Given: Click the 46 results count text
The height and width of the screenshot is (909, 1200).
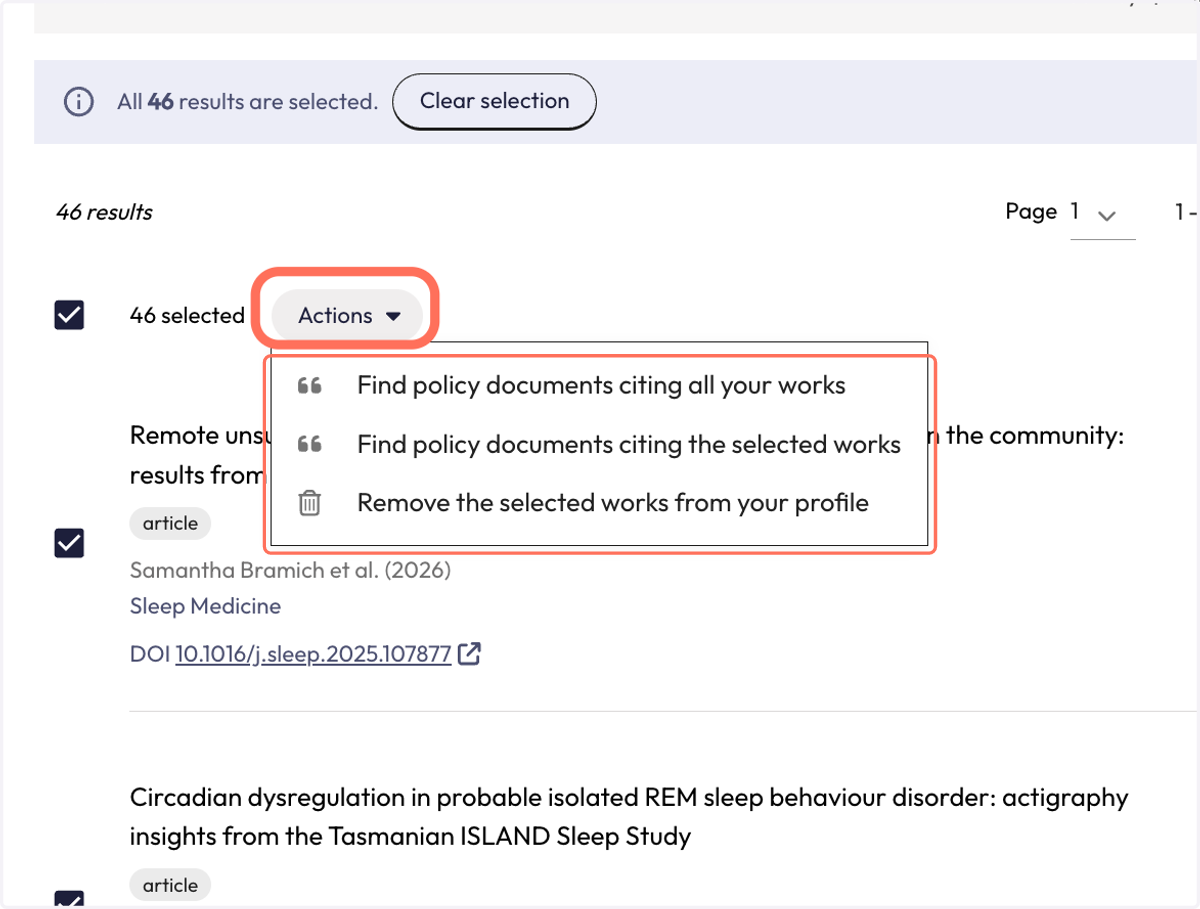Looking at the screenshot, I should coord(104,212).
